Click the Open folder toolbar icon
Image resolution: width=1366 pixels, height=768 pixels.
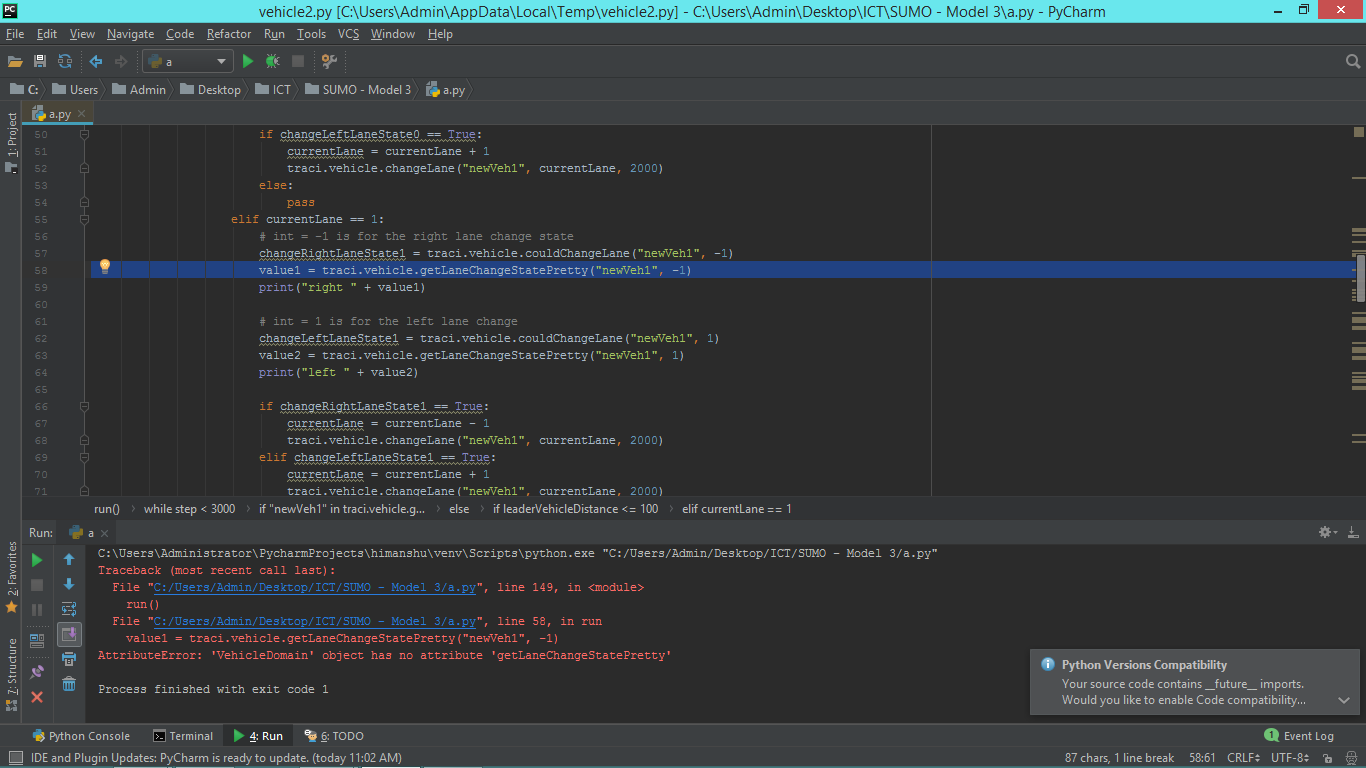click(15, 62)
